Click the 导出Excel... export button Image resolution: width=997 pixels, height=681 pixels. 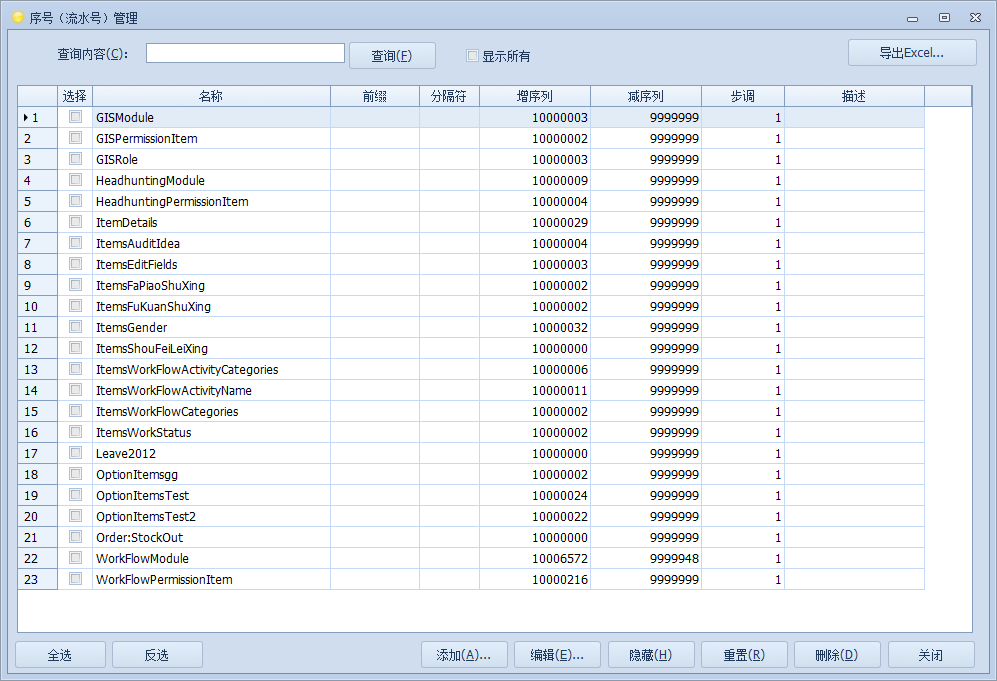tap(912, 53)
